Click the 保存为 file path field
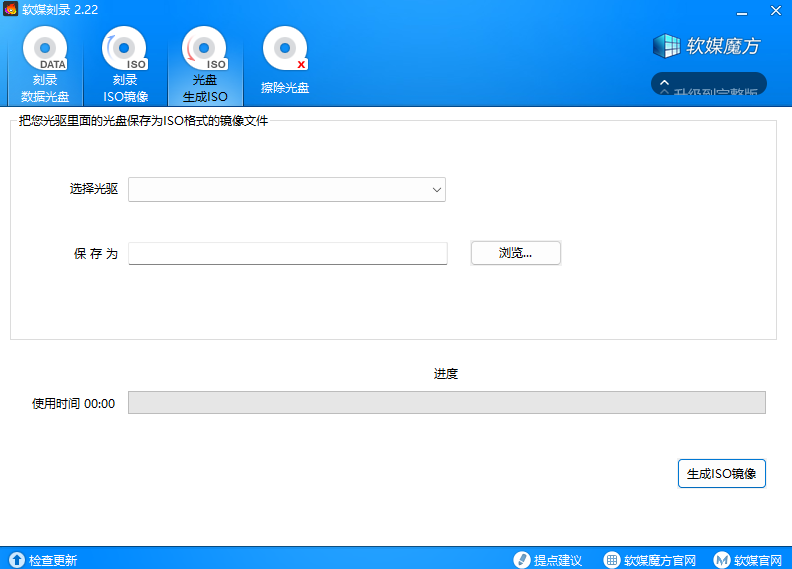The width and height of the screenshot is (792, 569). tap(287, 253)
